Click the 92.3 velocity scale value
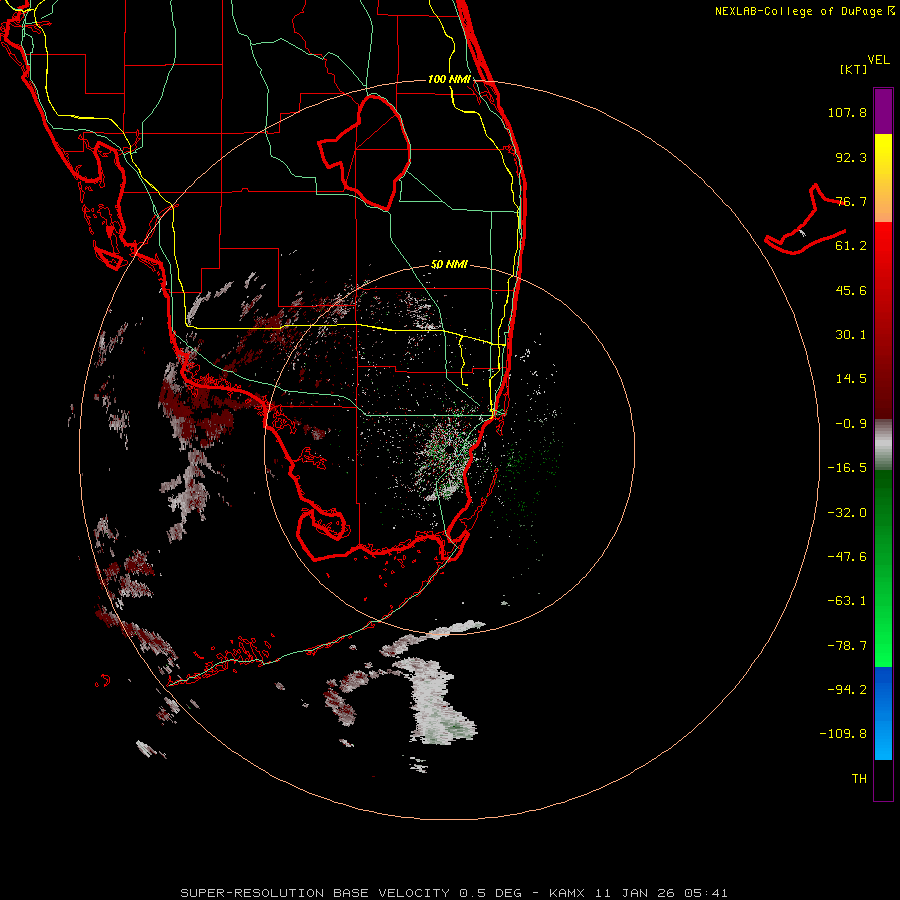Screen dimensions: 900x900 pos(851,157)
